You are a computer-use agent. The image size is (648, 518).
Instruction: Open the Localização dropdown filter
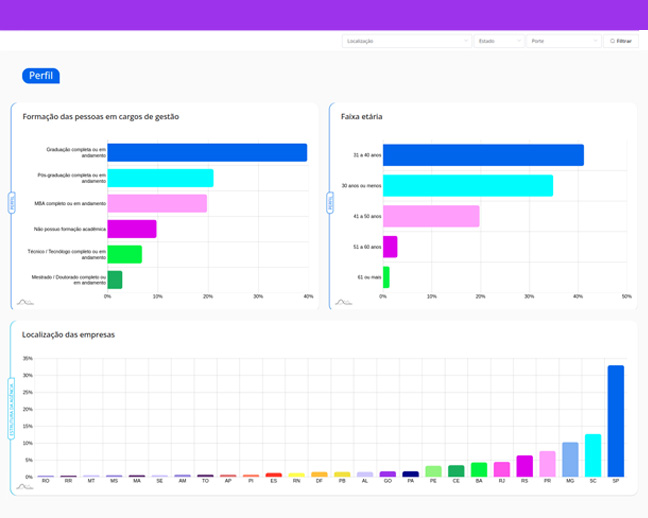pos(405,41)
